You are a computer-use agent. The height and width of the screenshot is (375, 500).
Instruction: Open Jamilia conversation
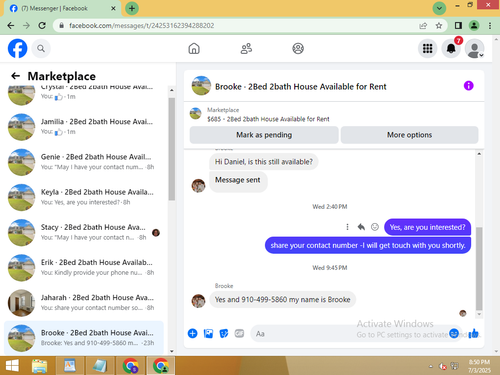(84, 127)
